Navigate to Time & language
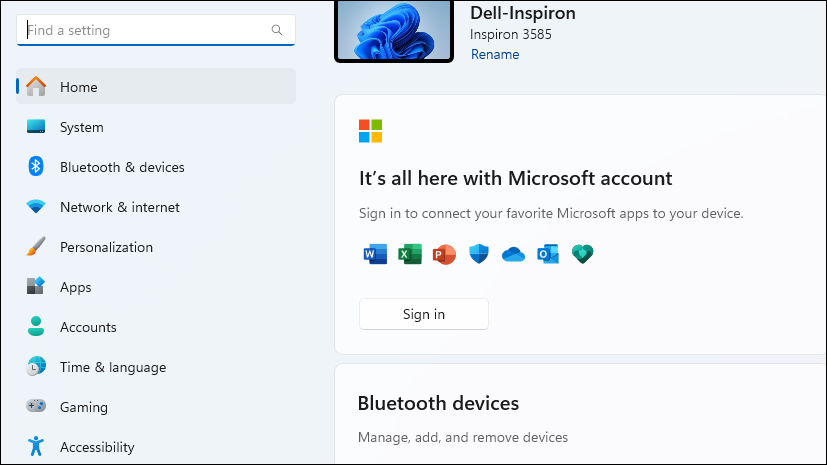The height and width of the screenshot is (465, 827). [x=113, y=367]
